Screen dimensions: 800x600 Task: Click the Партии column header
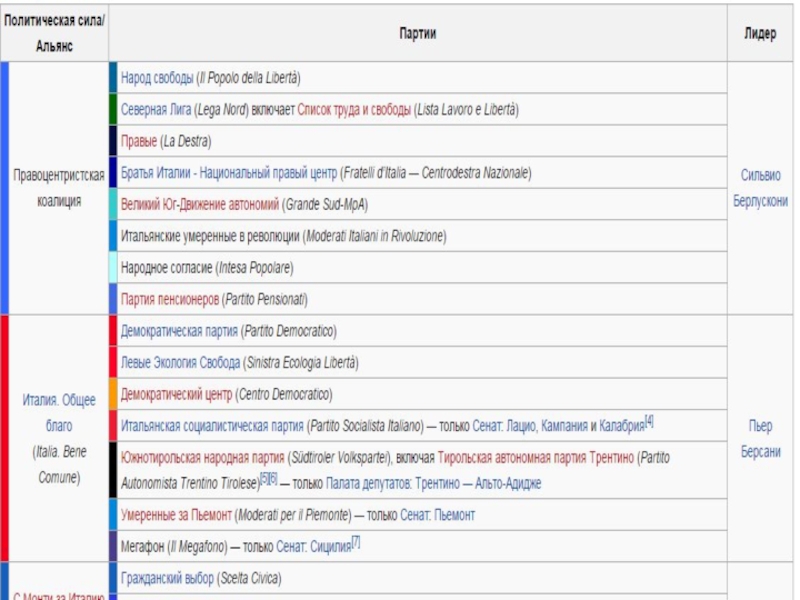(x=417, y=34)
